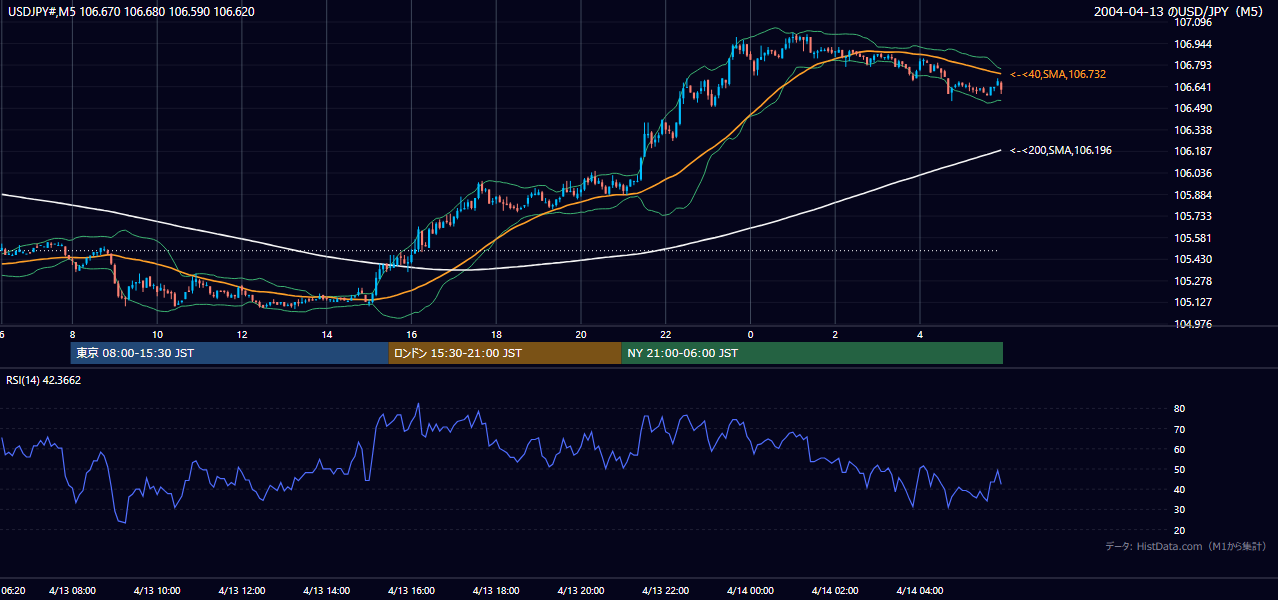Image resolution: width=1278 pixels, height=600 pixels.
Task: Click hour label 4 on candlestick hour axis
Action: 920,334
